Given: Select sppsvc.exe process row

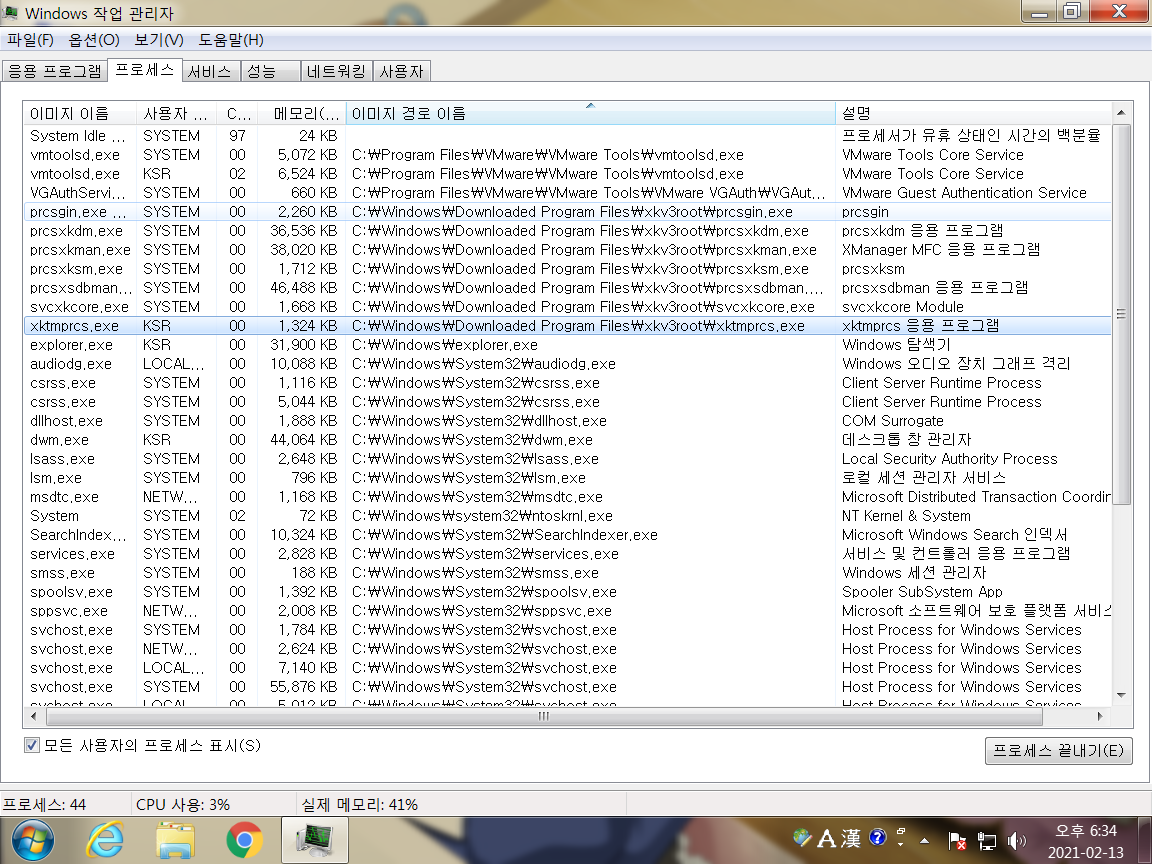Looking at the screenshot, I should pyautogui.click(x=567, y=611).
